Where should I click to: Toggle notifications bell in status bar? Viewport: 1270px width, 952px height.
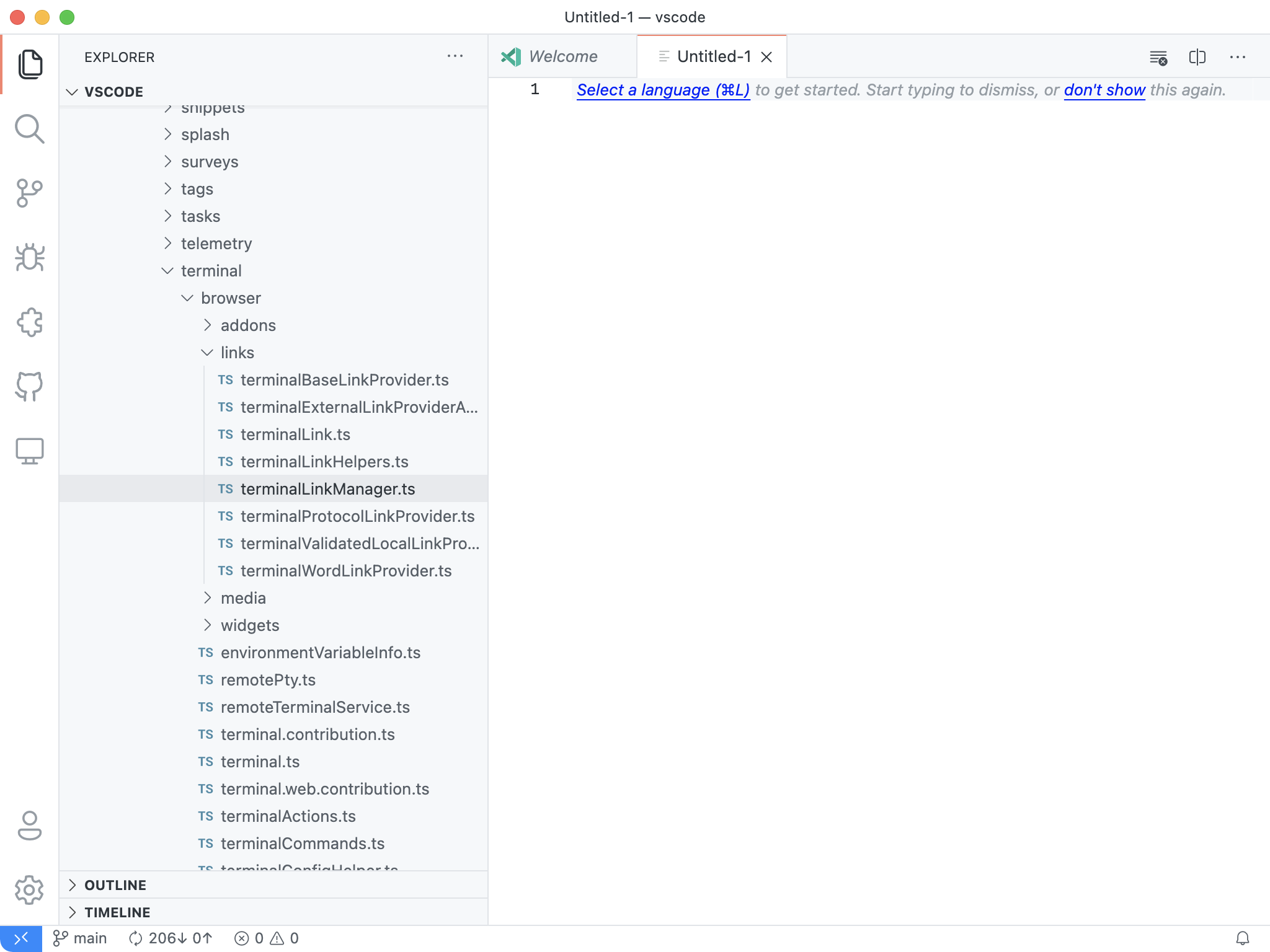point(1242,938)
